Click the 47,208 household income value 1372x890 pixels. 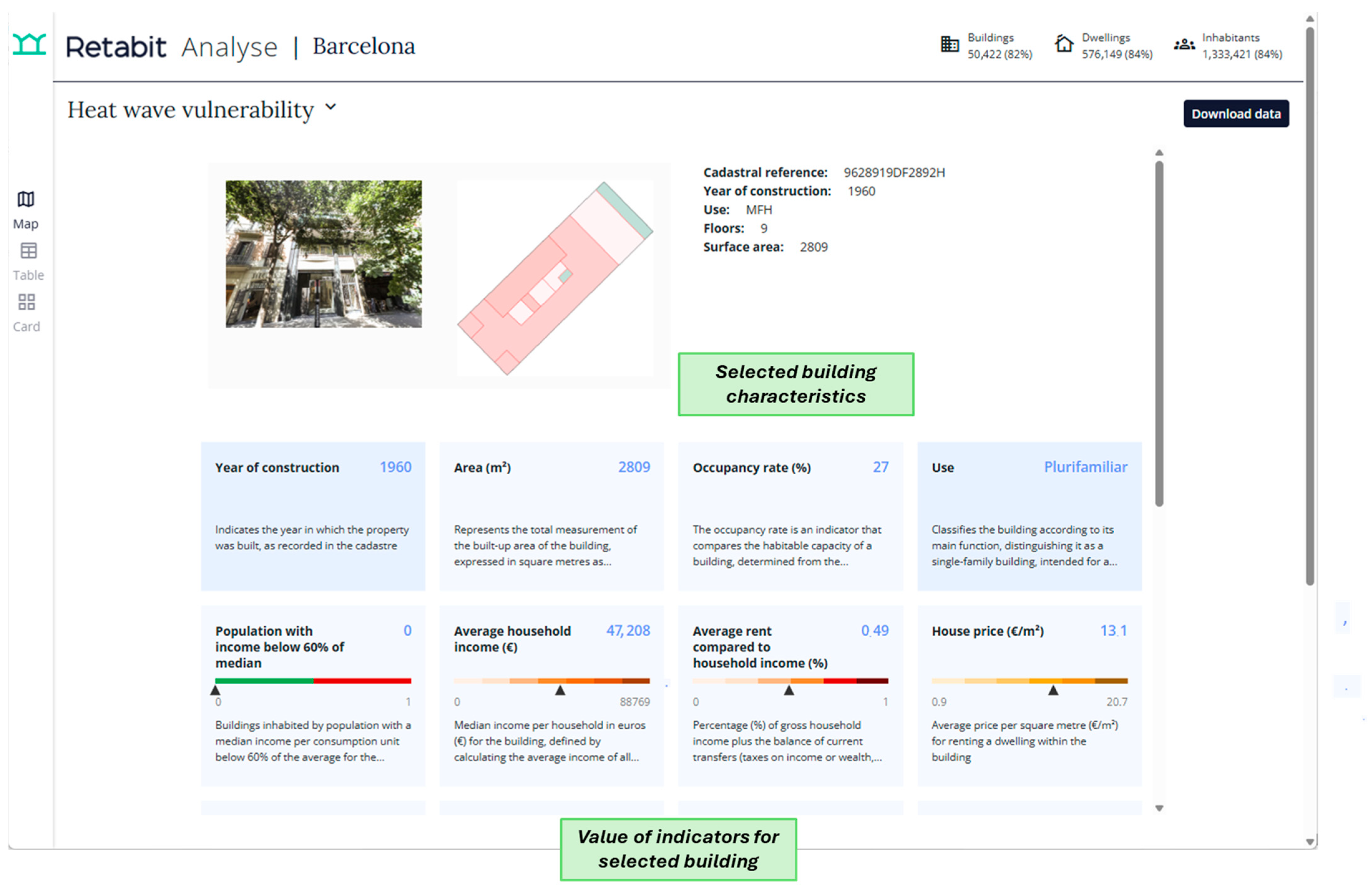(628, 630)
